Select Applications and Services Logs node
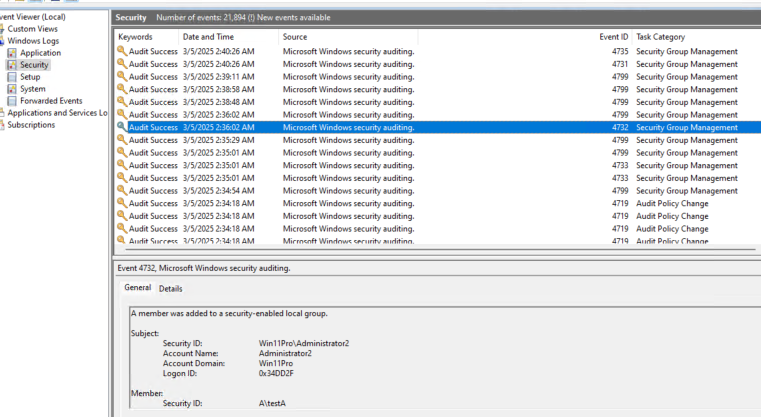761x417 pixels. (57, 113)
